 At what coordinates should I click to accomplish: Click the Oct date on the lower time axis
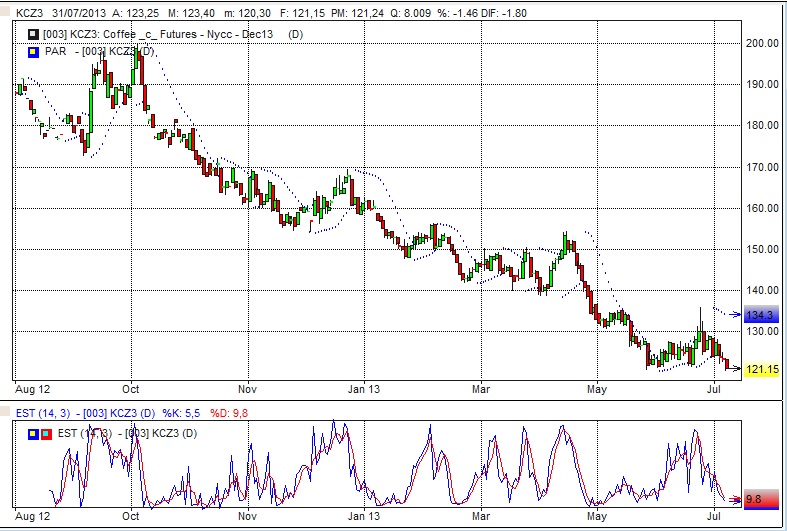pyautogui.click(x=132, y=518)
